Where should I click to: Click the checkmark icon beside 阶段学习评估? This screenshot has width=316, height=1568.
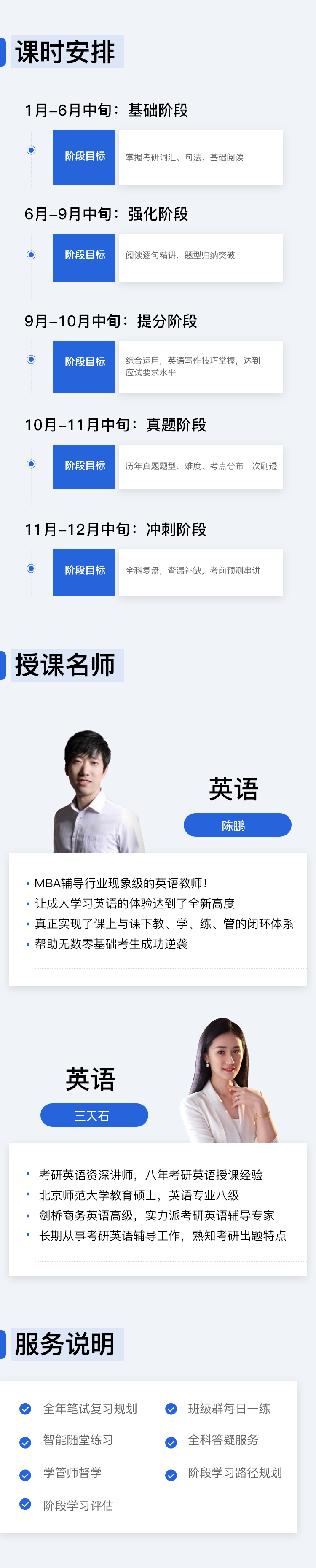26,1504
